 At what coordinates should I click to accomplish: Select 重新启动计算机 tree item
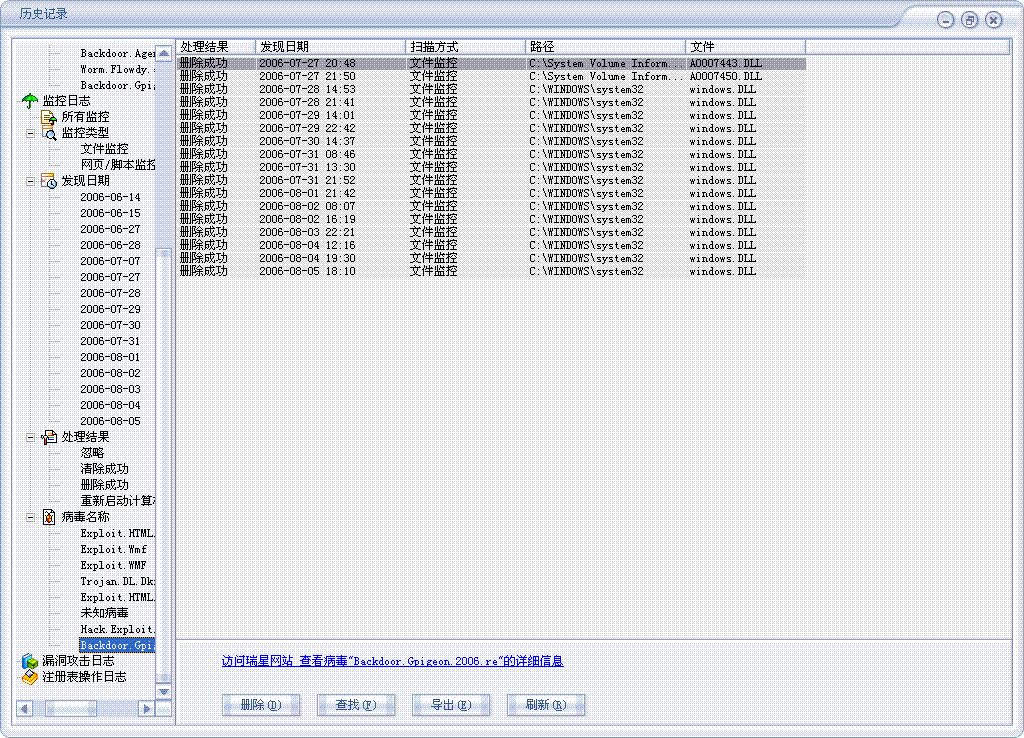tap(118, 501)
